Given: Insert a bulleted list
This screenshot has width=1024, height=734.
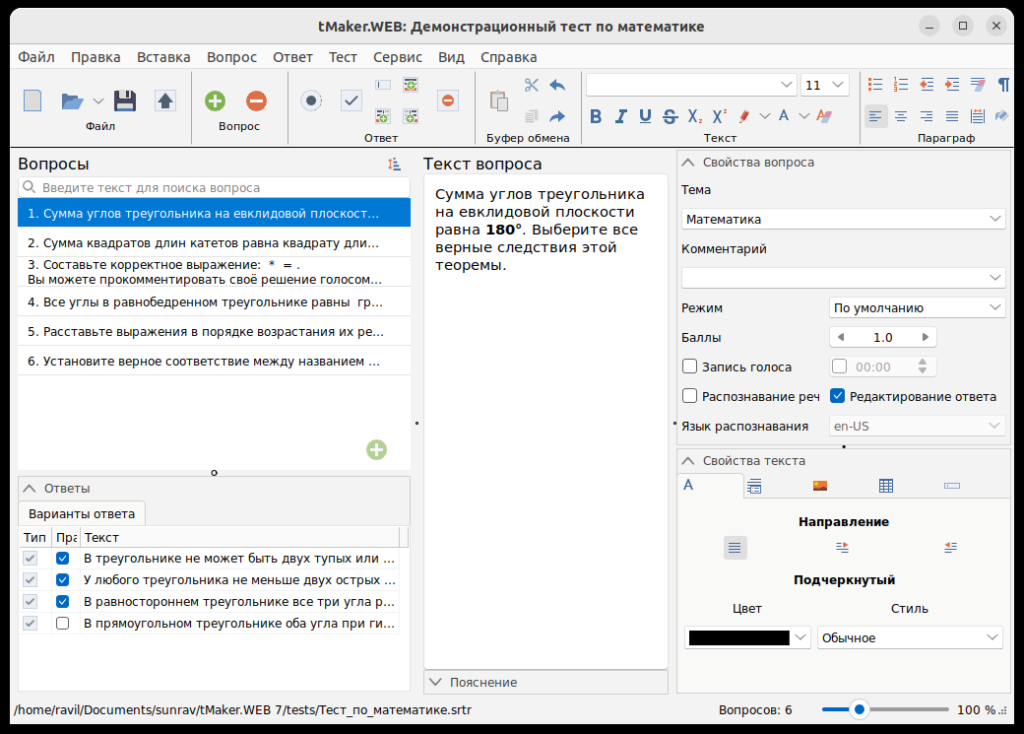Looking at the screenshot, I should (x=875, y=84).
